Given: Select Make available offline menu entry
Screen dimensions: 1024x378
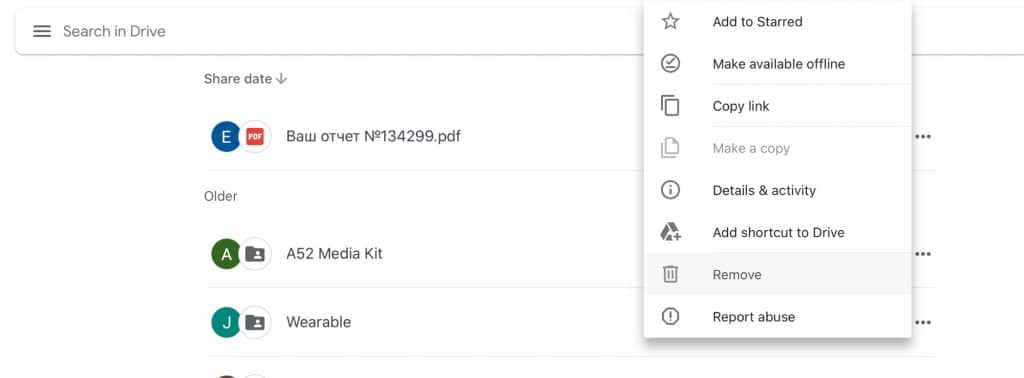Looking at the screenshot, I should (x=778, y=64).
